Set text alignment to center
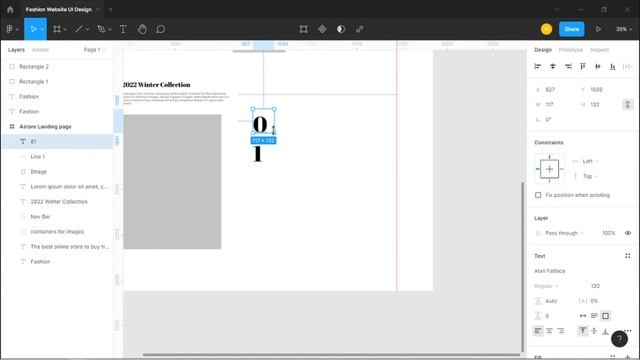 click(x=549, y=331)
